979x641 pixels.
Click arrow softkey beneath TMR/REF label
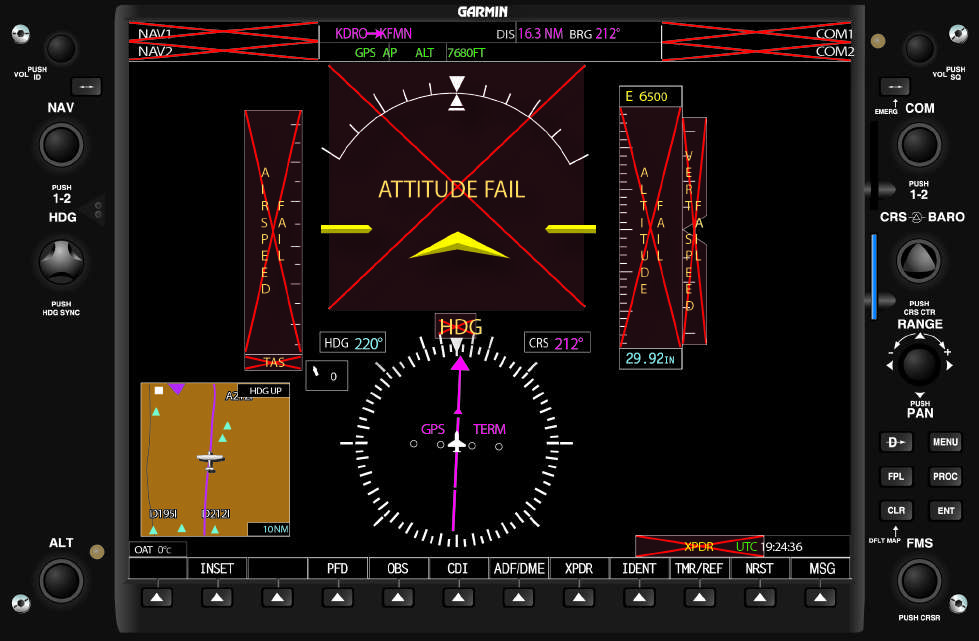pos(699,598)
